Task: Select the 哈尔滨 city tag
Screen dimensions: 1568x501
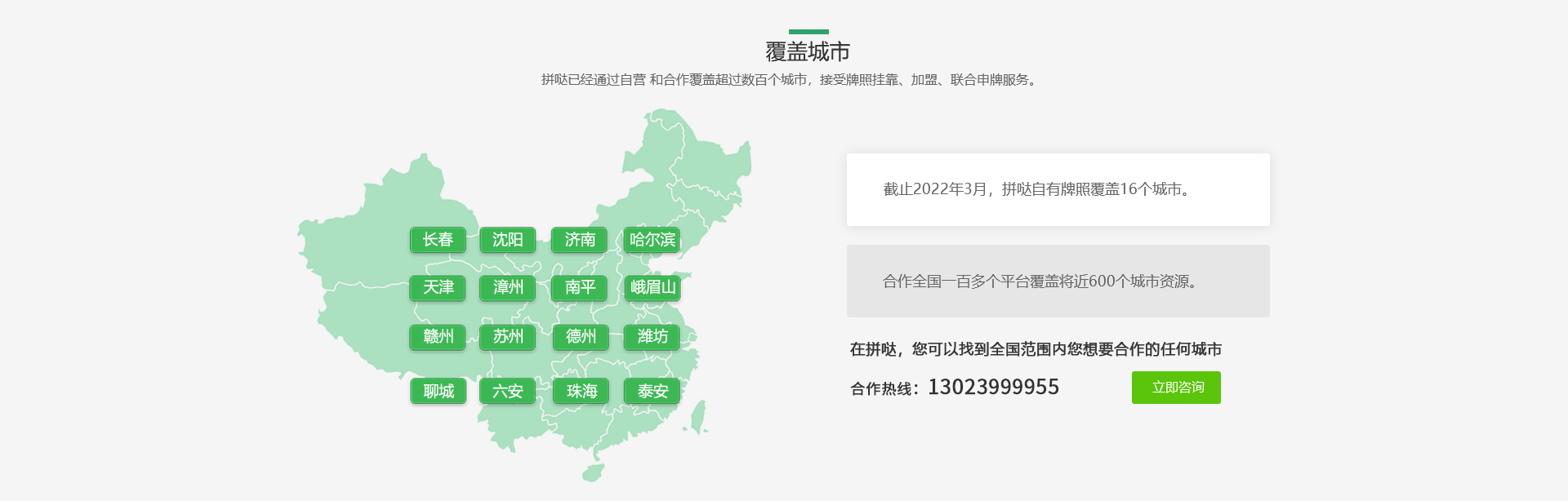Action: pyautogui.click(x=653, y=240)
